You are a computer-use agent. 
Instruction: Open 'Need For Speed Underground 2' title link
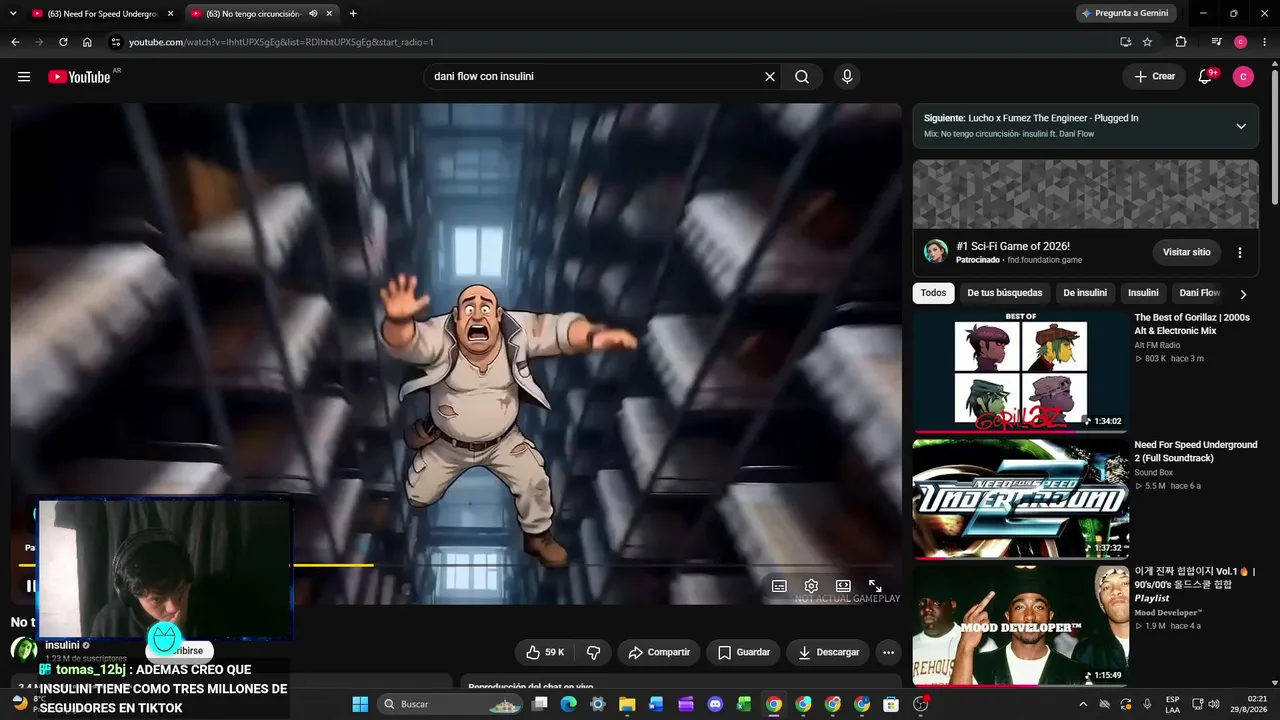pyautogui.click(x=1196, y=451)
